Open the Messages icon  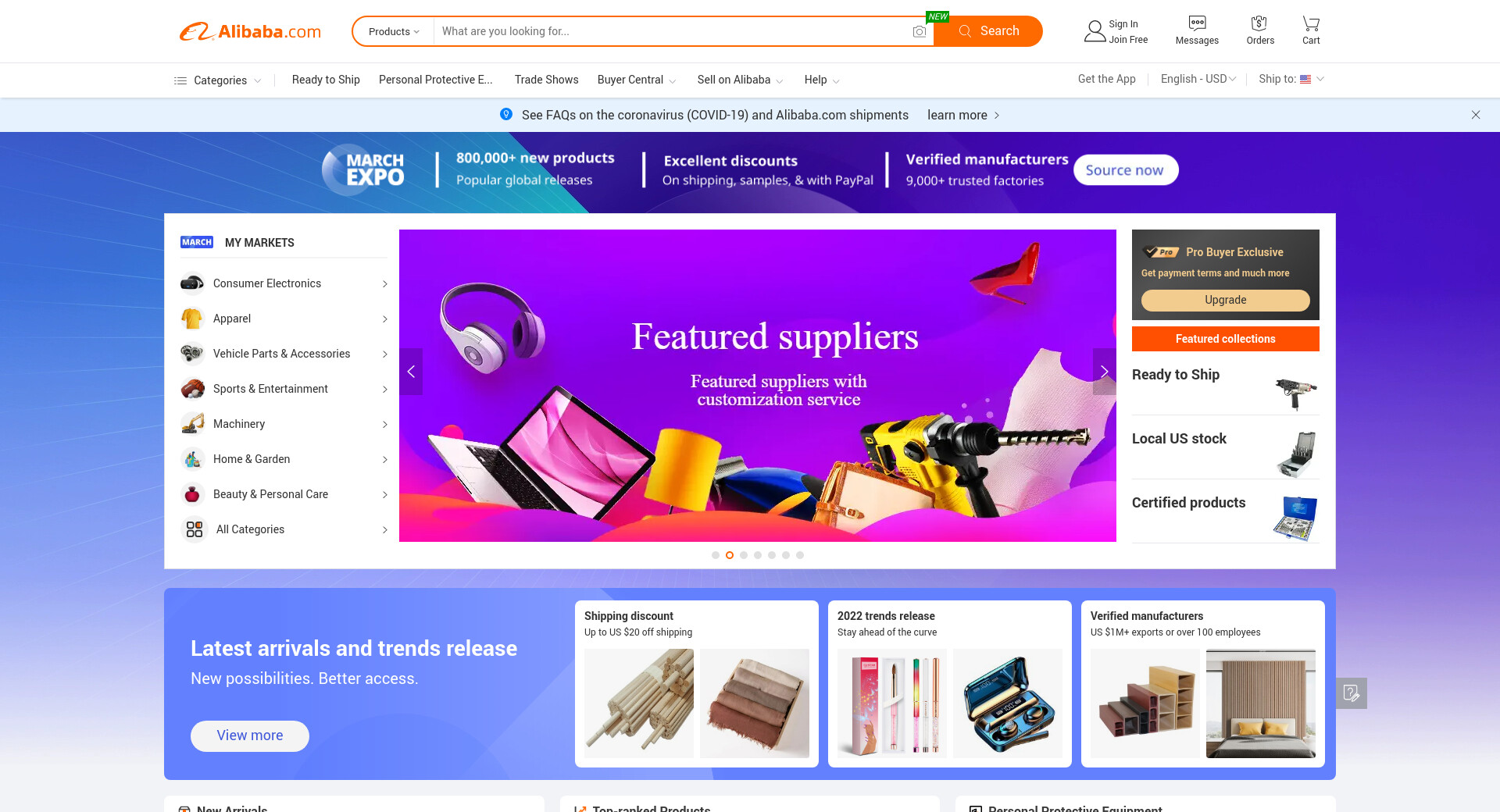coord(1197,23)
